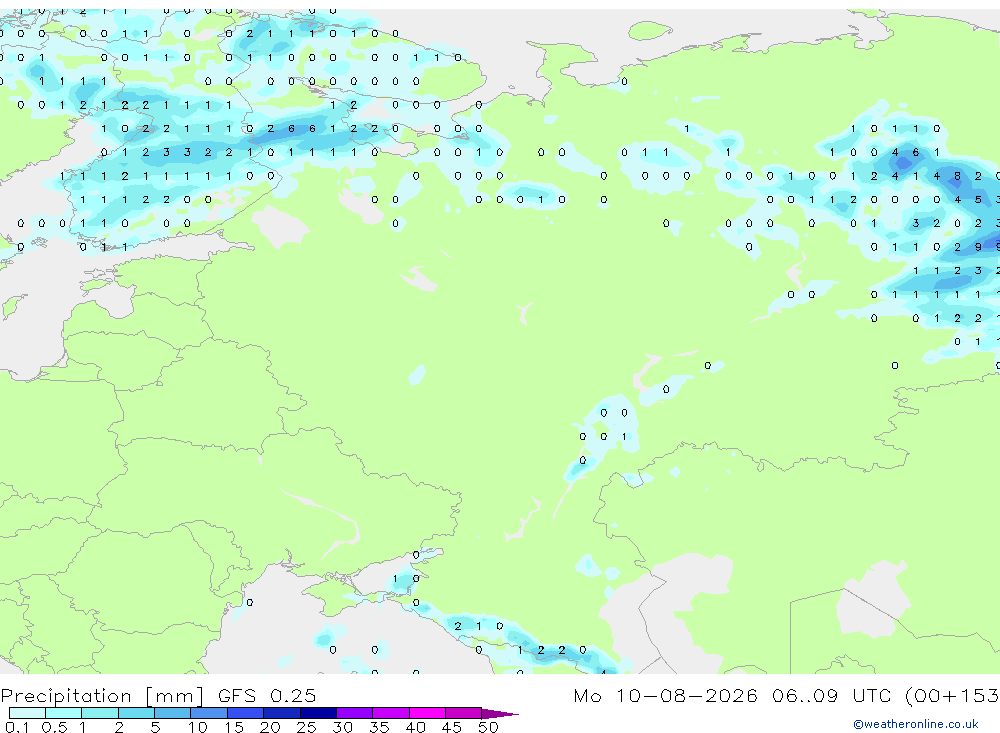Click the 20 to 25 mm legend swatch
This screenshot has height=733, width=1000.
coord(282,713)
